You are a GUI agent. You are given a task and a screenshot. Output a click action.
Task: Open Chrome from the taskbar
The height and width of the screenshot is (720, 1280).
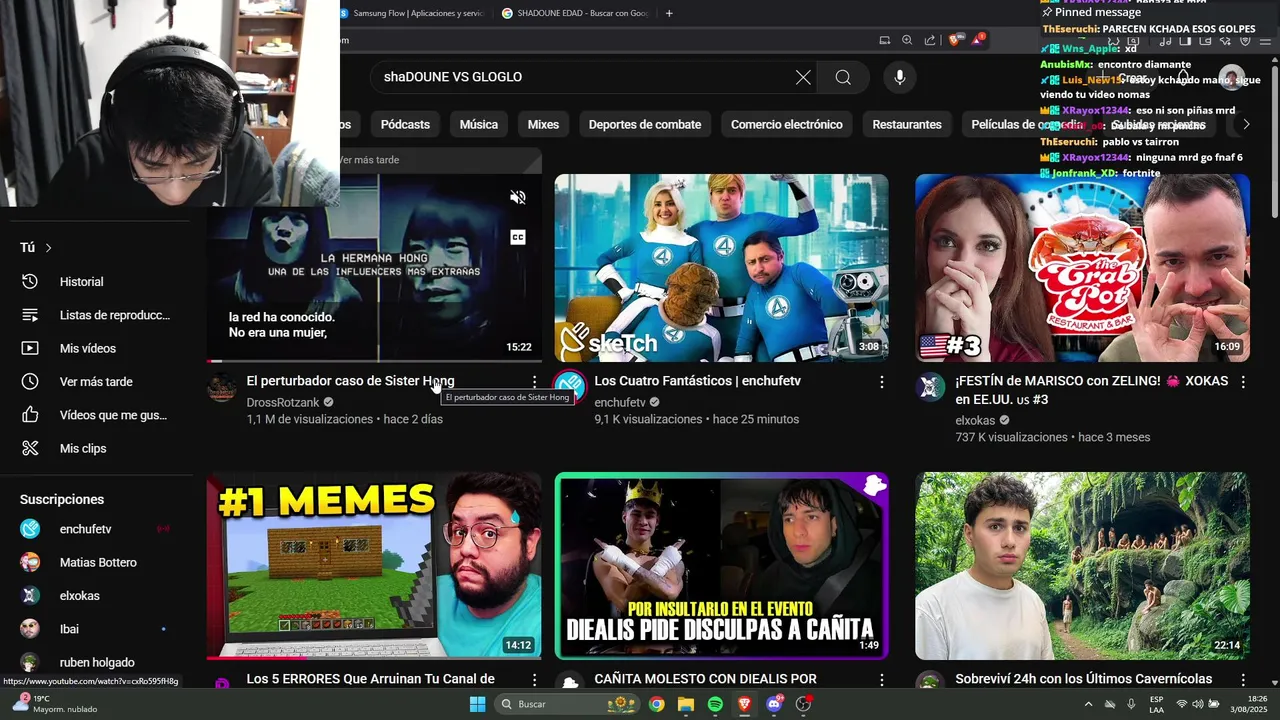pos(656,704)
